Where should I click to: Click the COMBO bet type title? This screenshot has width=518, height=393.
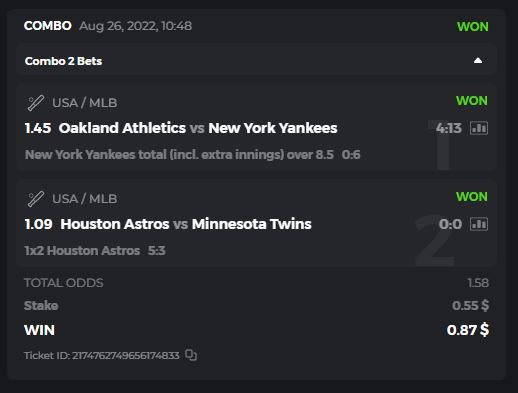[x=48, y=26]
